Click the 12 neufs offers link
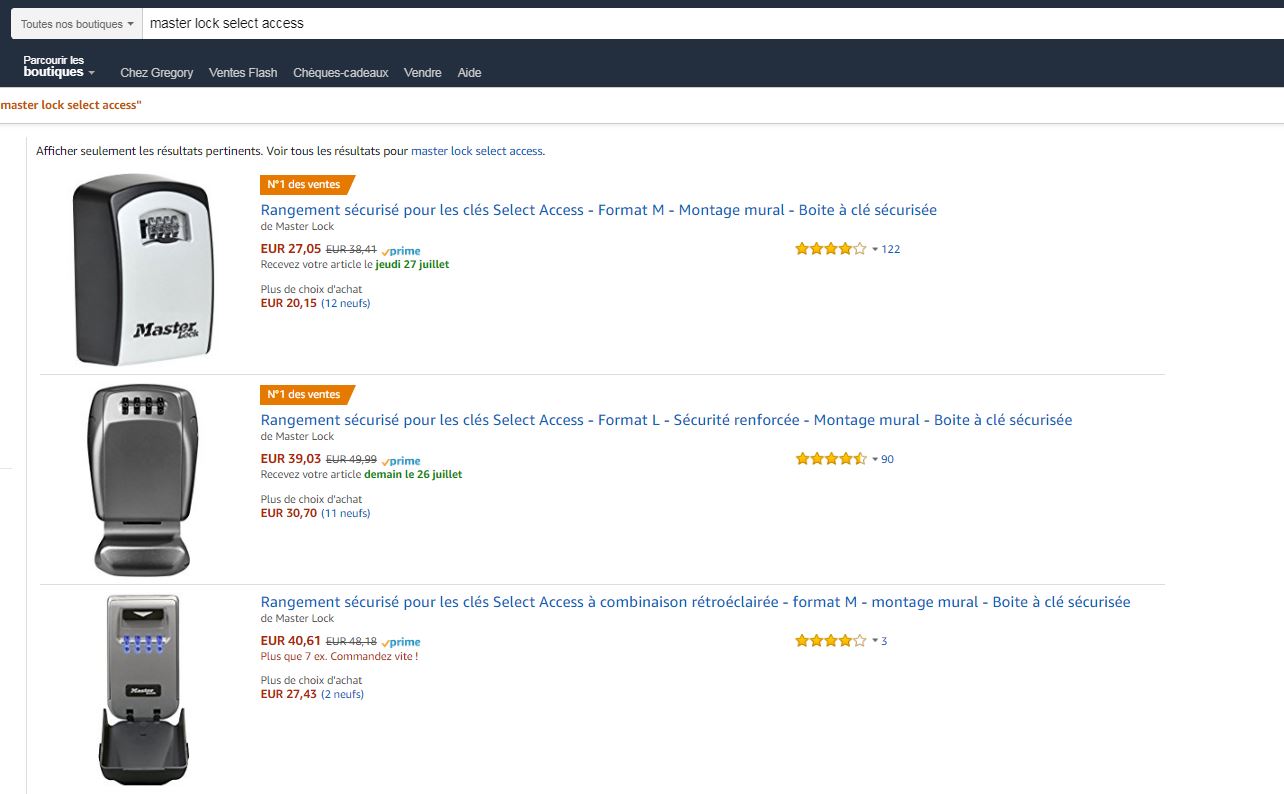1284x794 pixels. point(345,303)
